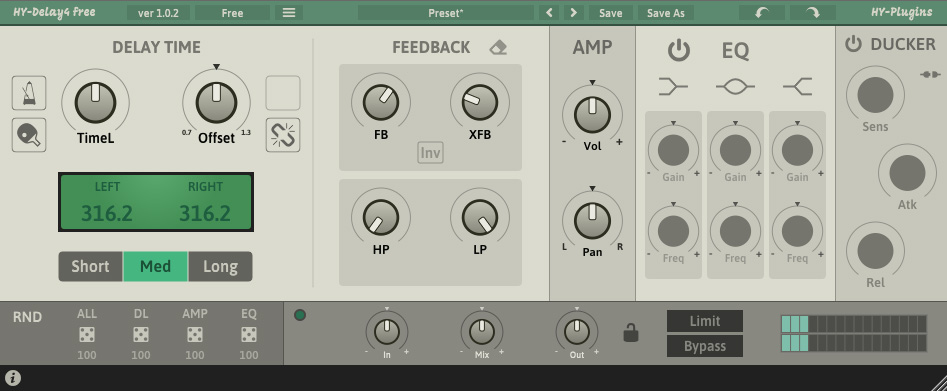
Task: Click the AMP randomize amount 100
Action: tap(194, 355)
